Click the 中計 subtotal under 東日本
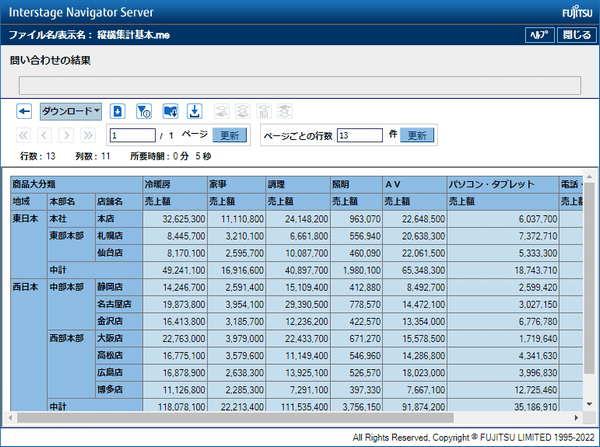This screenshot has width=600, height=447. click(95, 270)
